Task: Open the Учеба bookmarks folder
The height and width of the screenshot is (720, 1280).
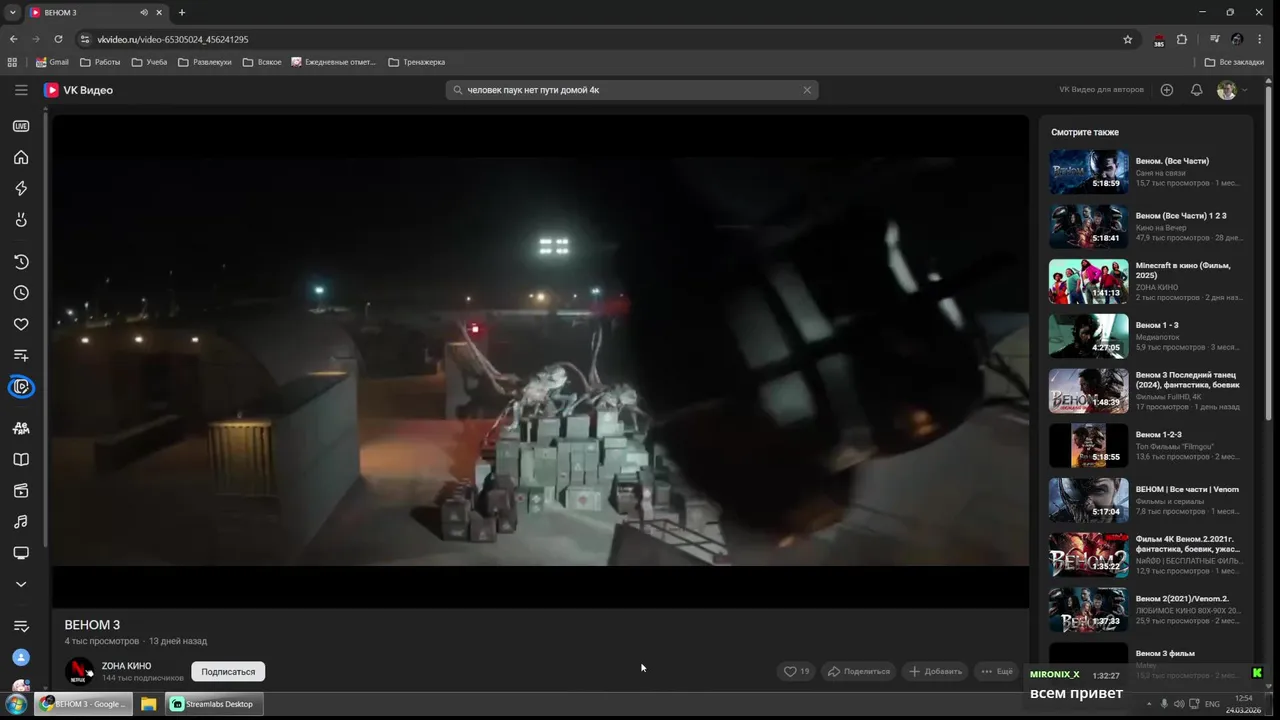Action: click(x=150, y=62)
